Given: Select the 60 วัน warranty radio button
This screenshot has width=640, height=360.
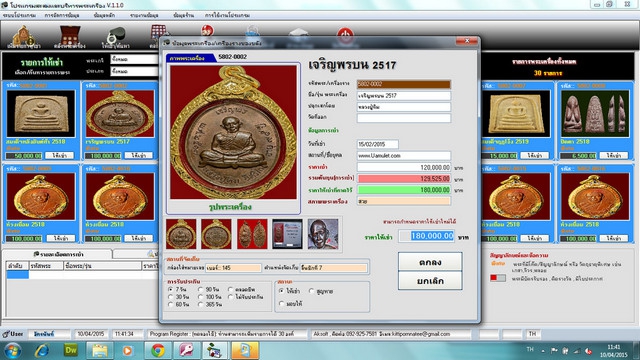Looking at the screenshot, I should [171, 304].
